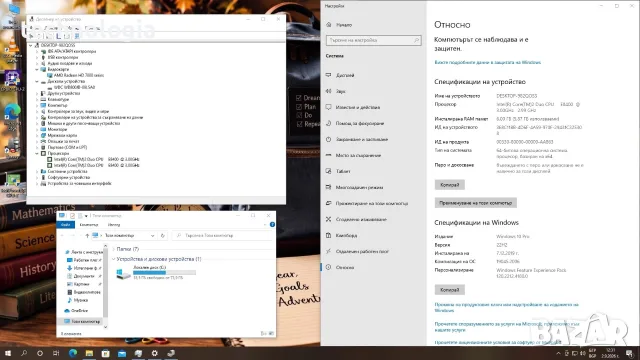Open the Windows security details link

487,62
